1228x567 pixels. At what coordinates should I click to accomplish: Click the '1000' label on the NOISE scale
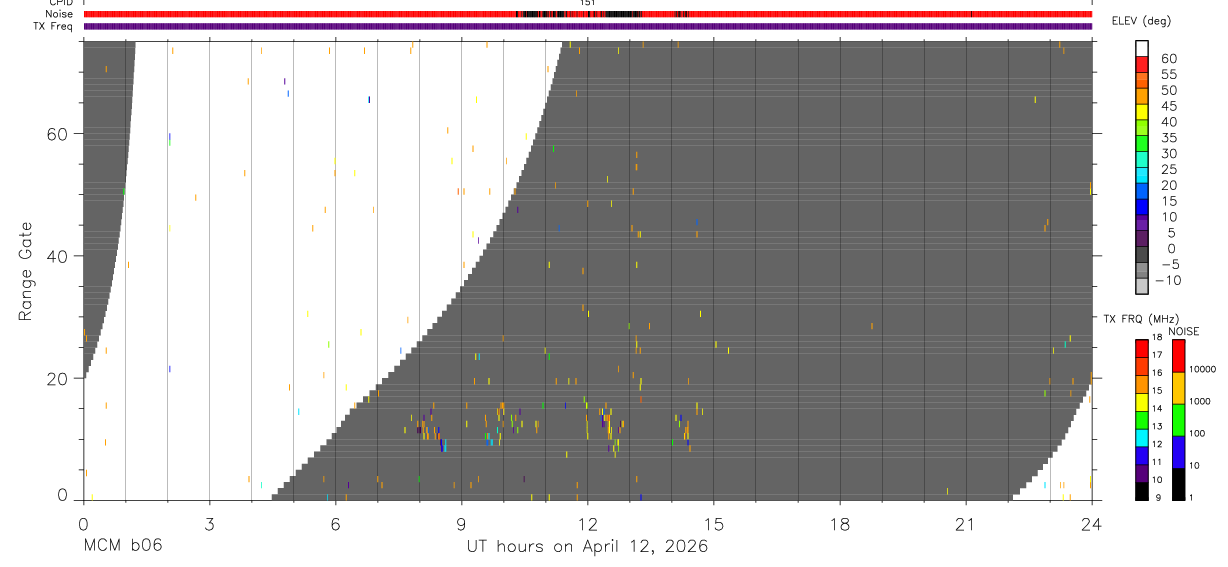click(1200, 401)
